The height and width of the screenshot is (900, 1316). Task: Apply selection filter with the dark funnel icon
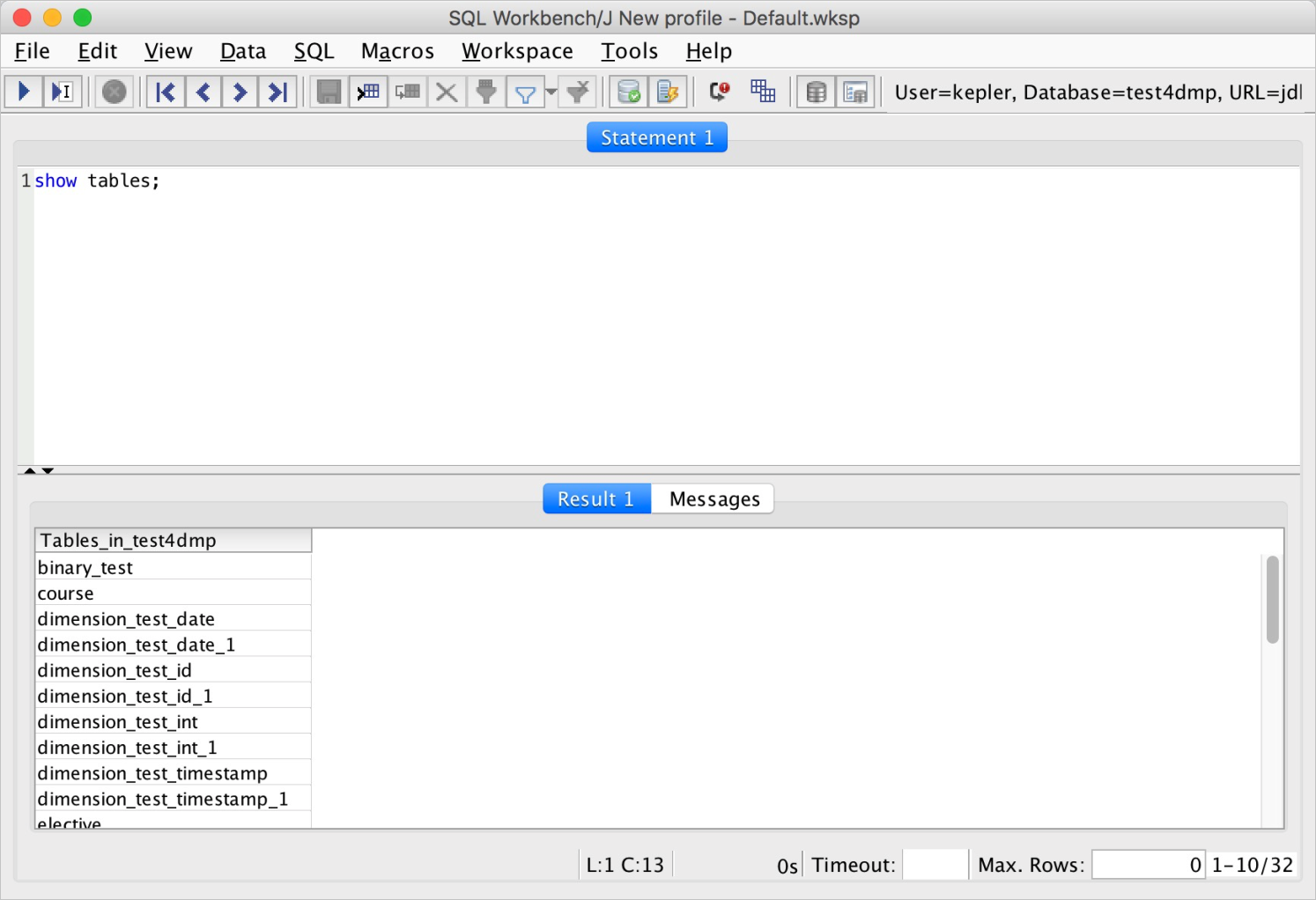click(x=486, y=92)
